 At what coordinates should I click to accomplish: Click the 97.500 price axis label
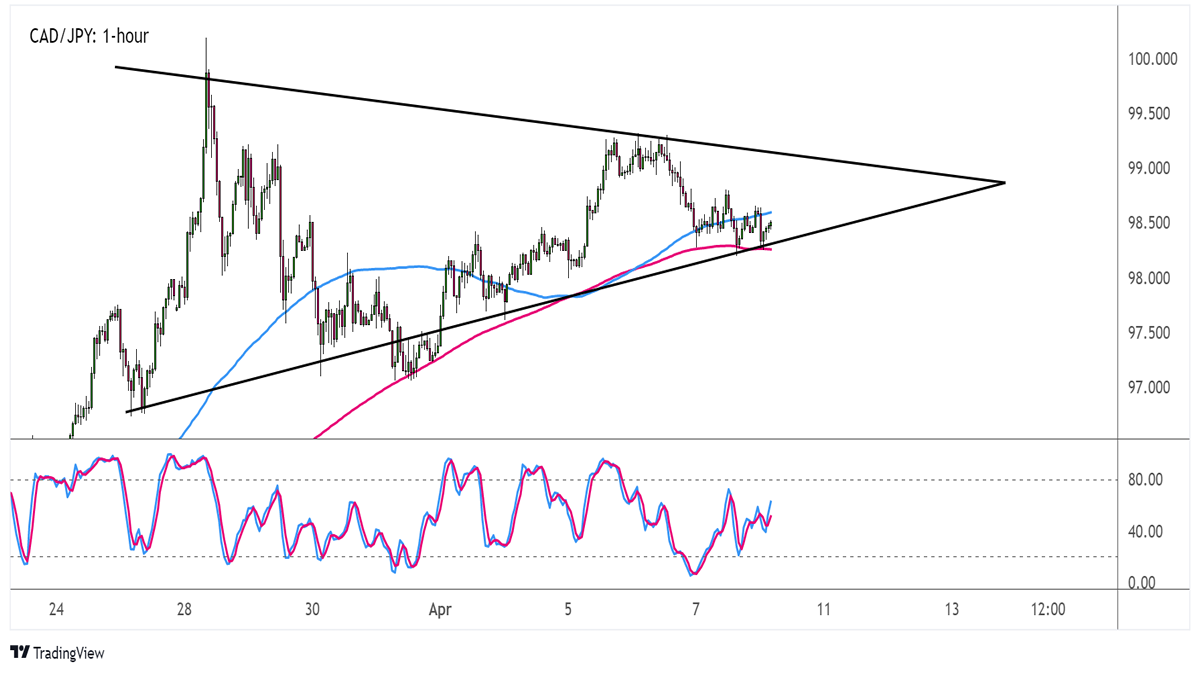1151,332
